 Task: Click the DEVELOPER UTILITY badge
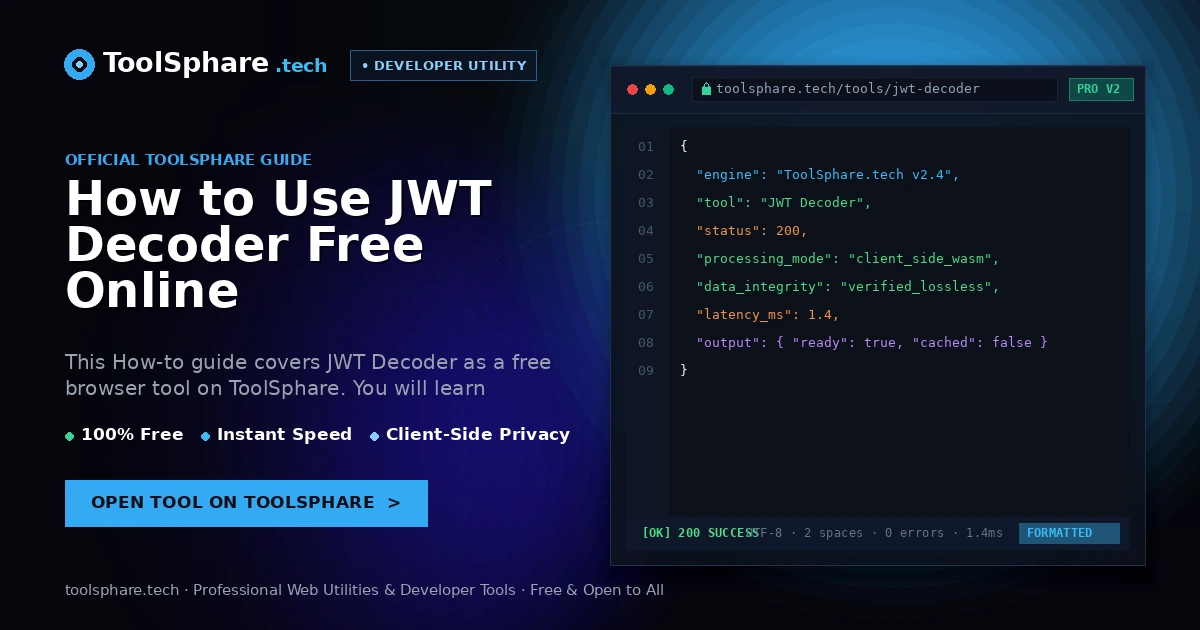tap(443, 65)
